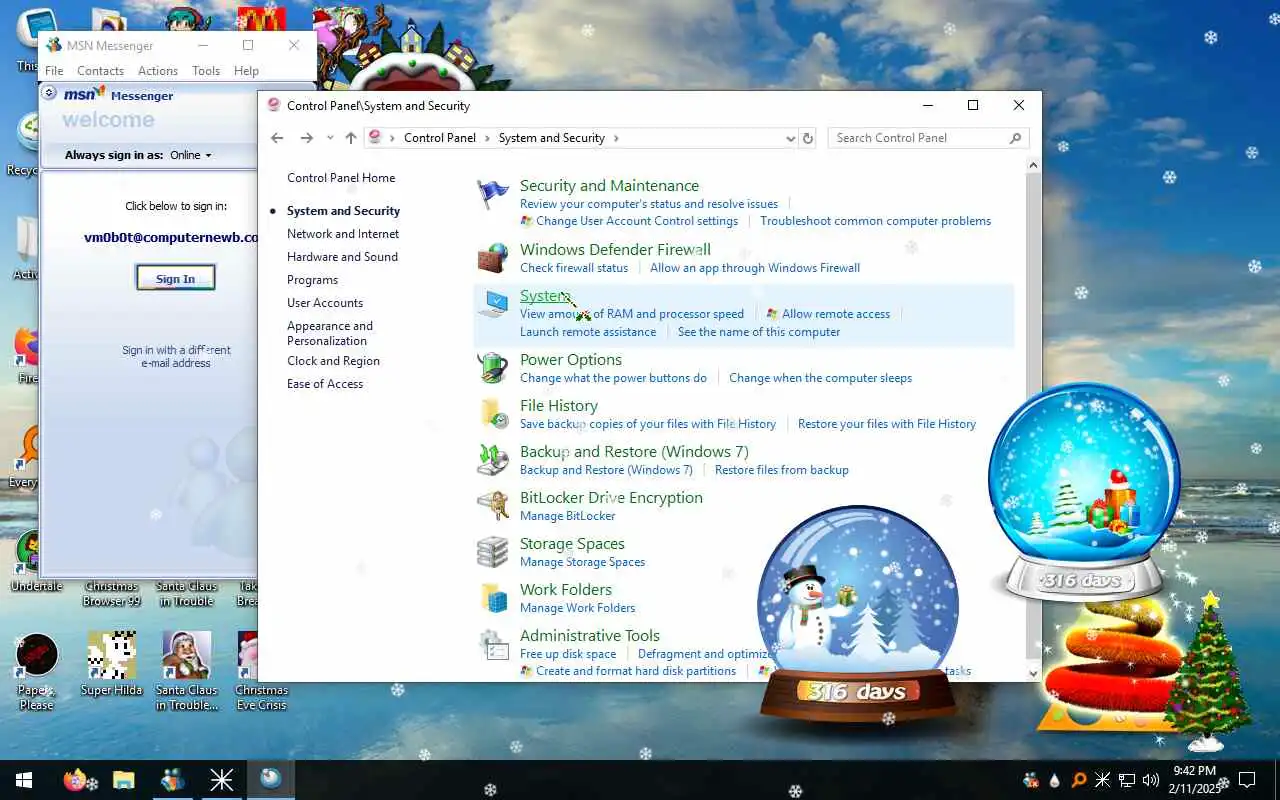Open Clock and Region category
Screen dimensions: 1280x800
tap(333, 361)
